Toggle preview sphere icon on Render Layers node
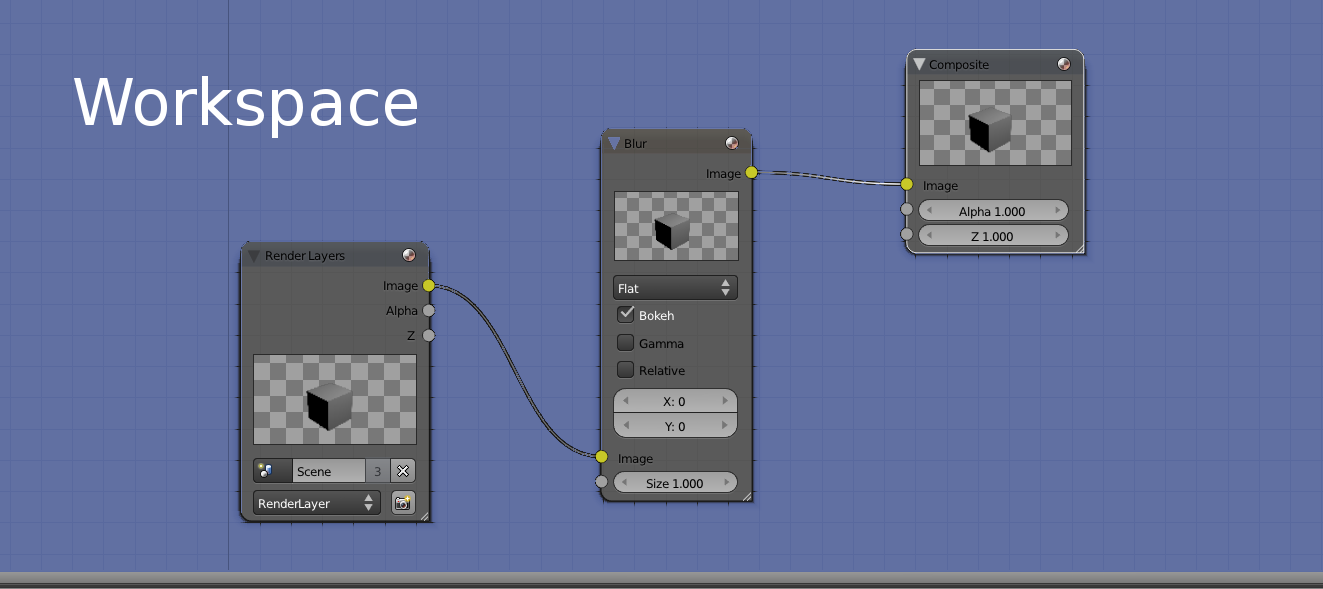Image resolution: width=1323 pixels, height=589 pixels. point(409,256)
